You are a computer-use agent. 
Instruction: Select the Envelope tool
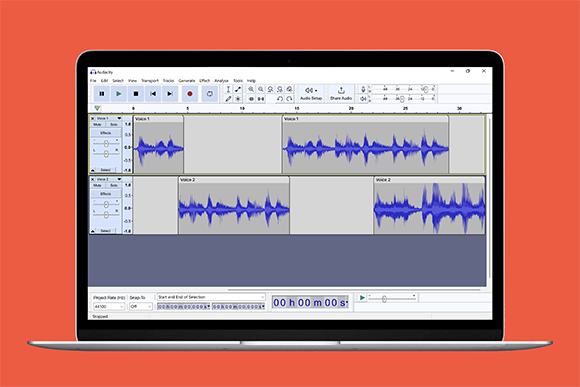click(238, 89)
